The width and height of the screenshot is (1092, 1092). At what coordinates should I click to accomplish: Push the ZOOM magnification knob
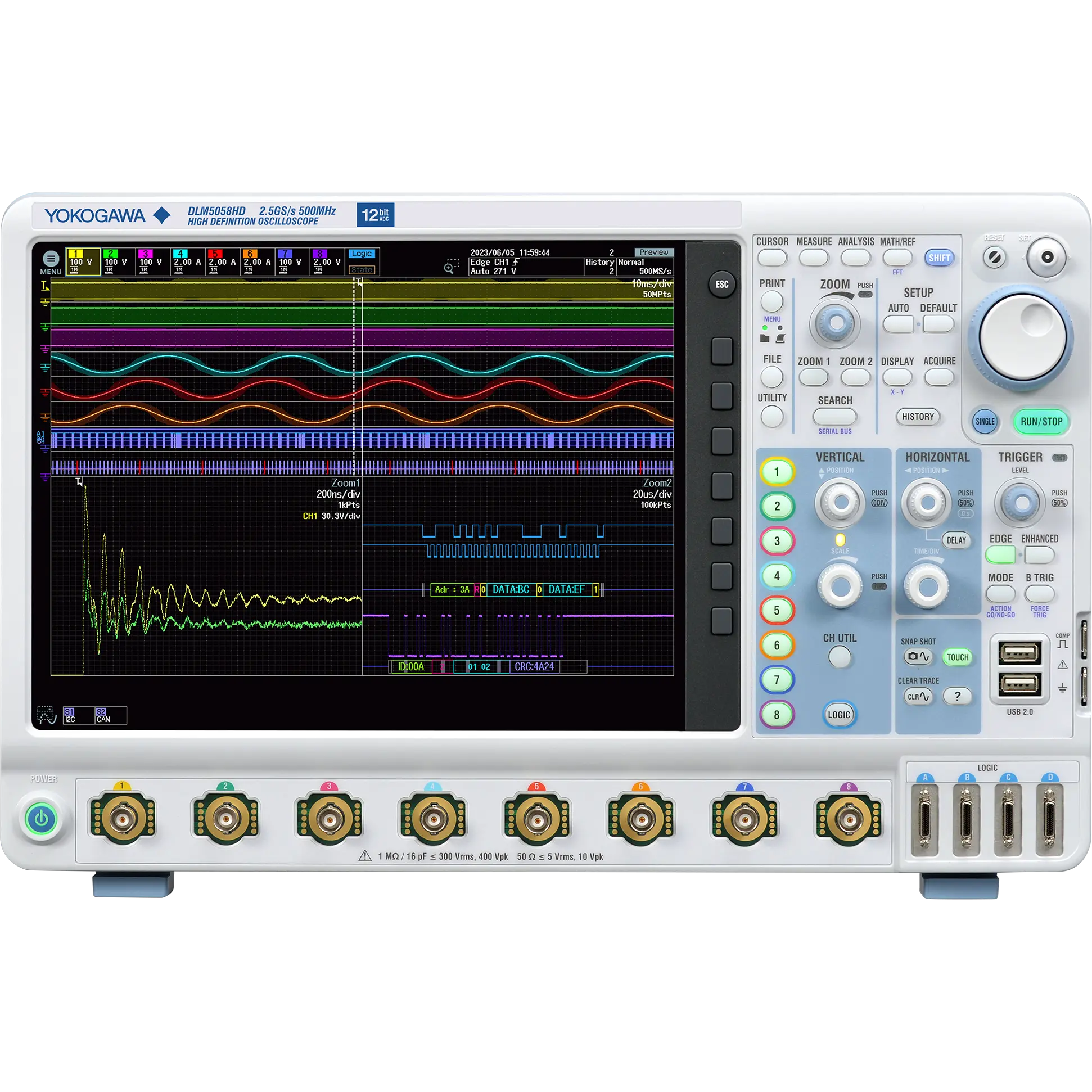click(x=836, y=323)
